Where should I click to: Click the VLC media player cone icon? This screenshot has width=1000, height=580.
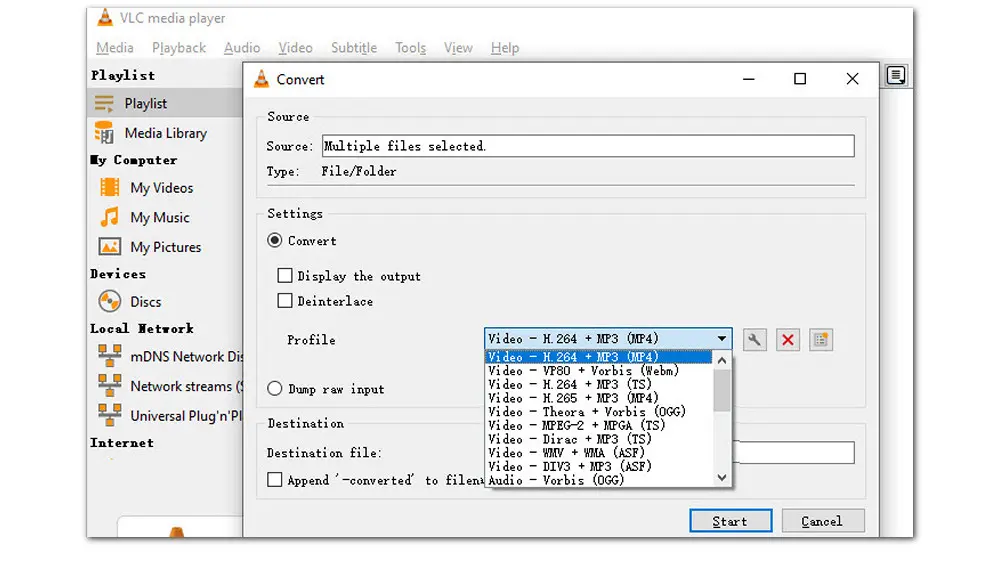(105, 17)
